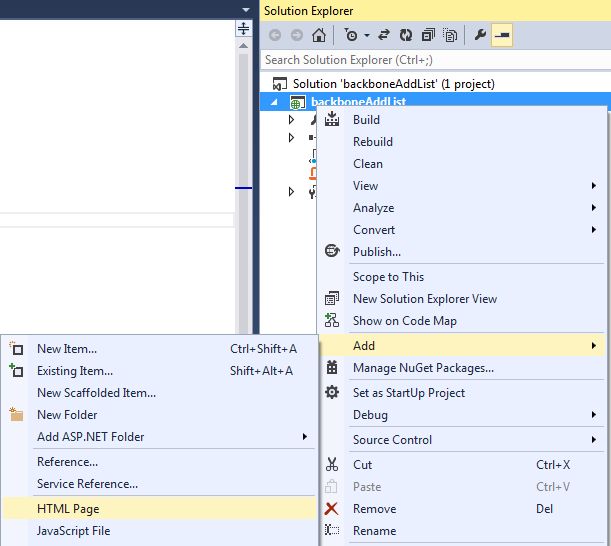Open the Pending Changes Filter dropdown arrow
This screenshot has width=611, height=546.
pos(367,35)
